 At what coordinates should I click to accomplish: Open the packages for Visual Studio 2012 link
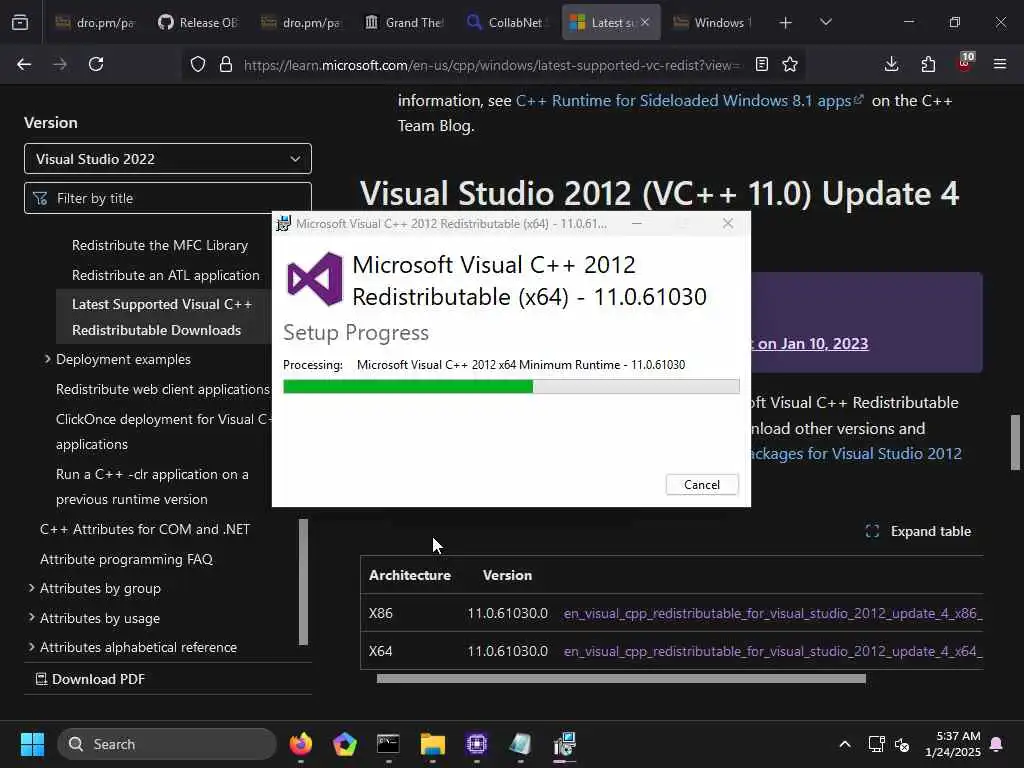point(856,453)
